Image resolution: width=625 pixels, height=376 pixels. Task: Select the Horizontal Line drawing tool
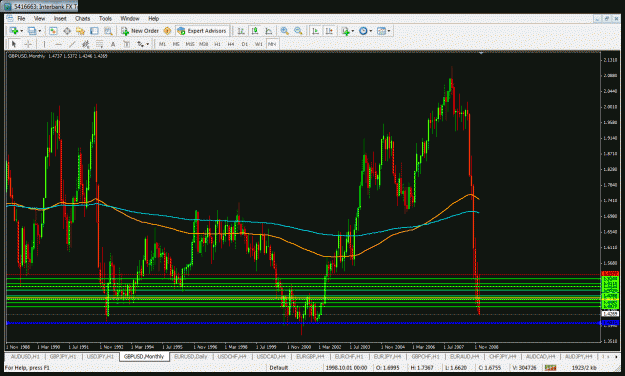click(58, 44)
